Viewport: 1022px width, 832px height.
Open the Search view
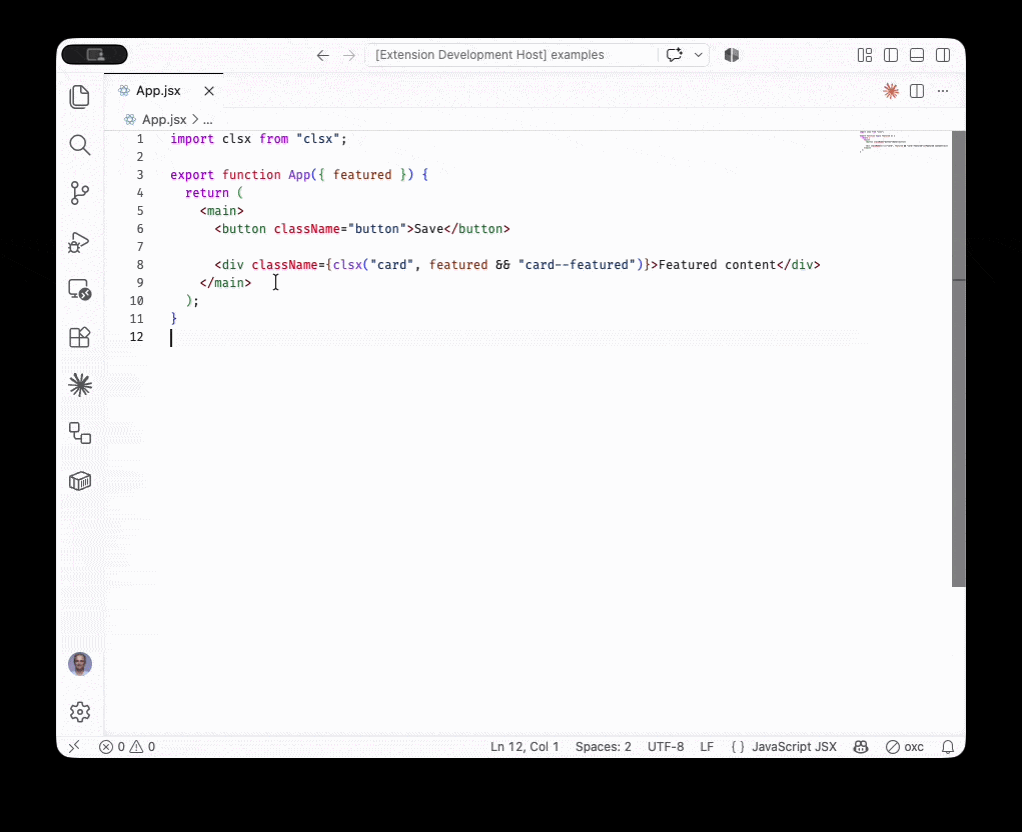(x=80, y=145)
